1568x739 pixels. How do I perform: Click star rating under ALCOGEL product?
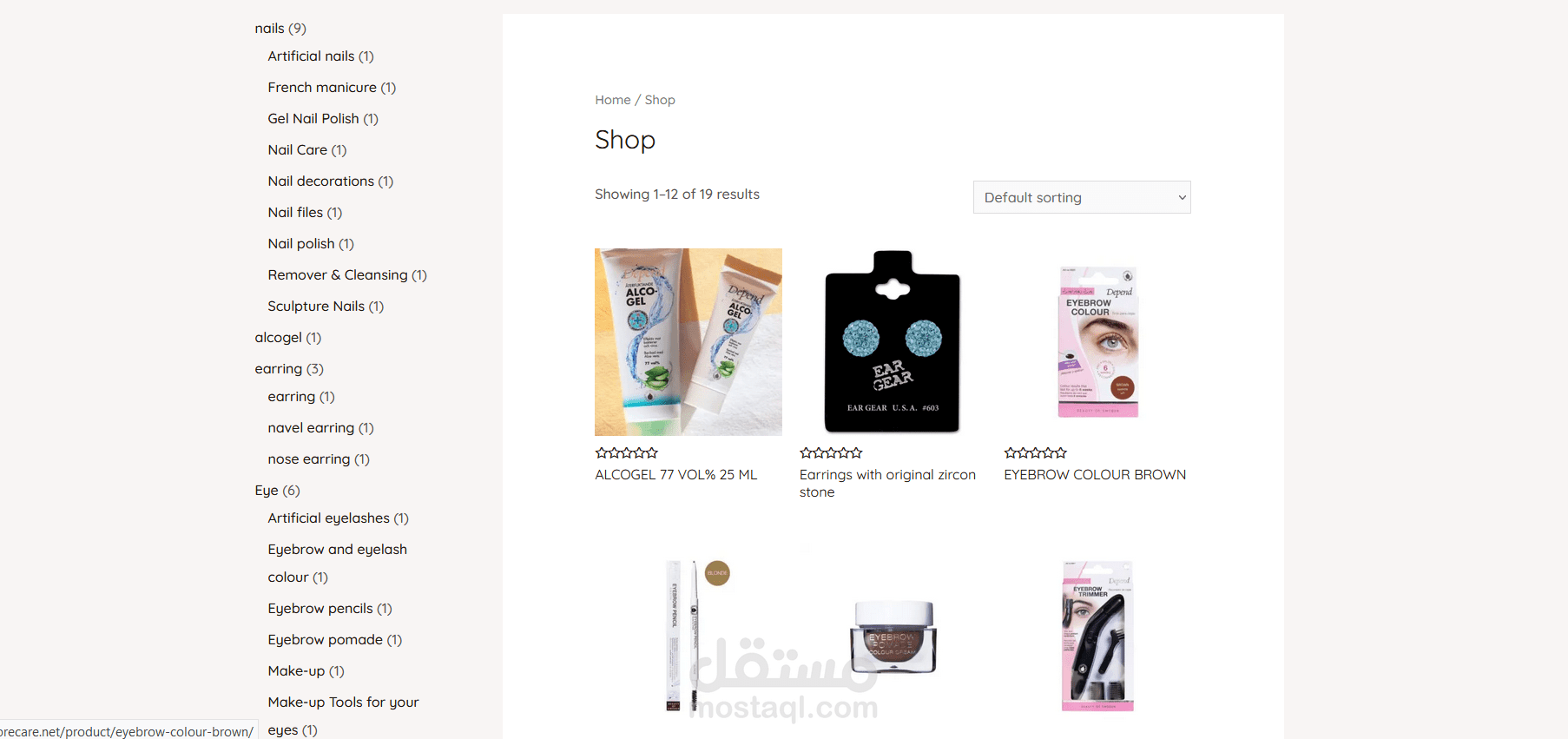tap(627, 452)
